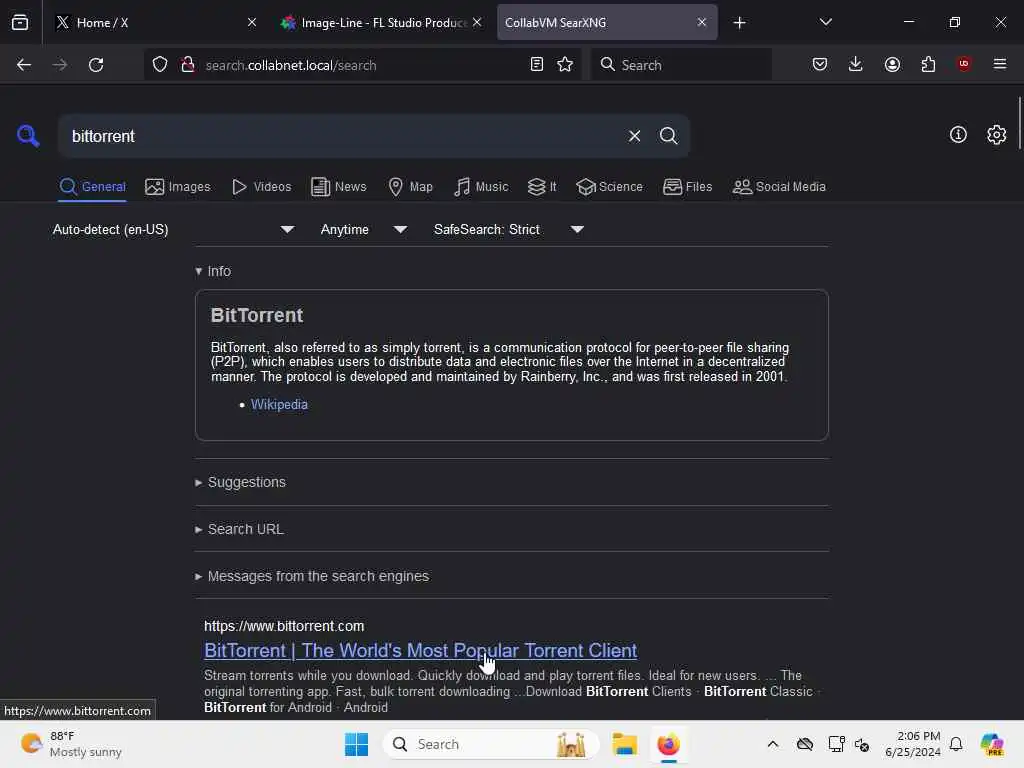The height and width of the screenshot is (768, 1024).
Task: Open the Firefox View button
Action: click(20, 22)
